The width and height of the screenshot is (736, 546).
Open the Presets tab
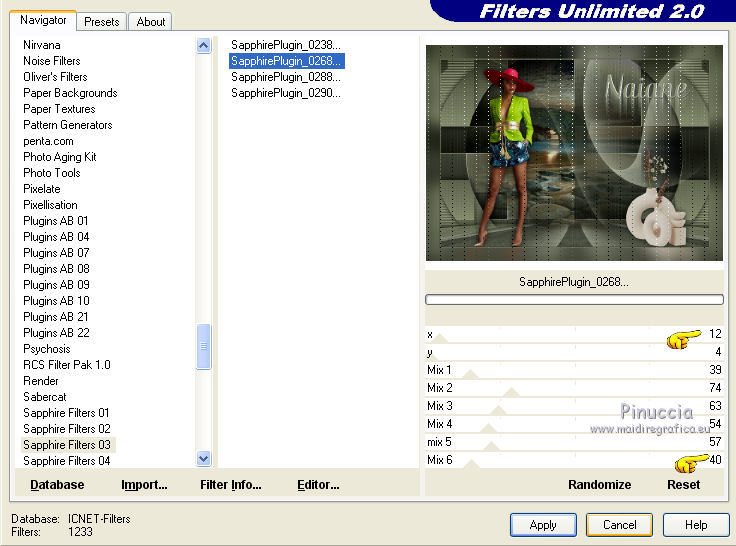coord(101,22)
